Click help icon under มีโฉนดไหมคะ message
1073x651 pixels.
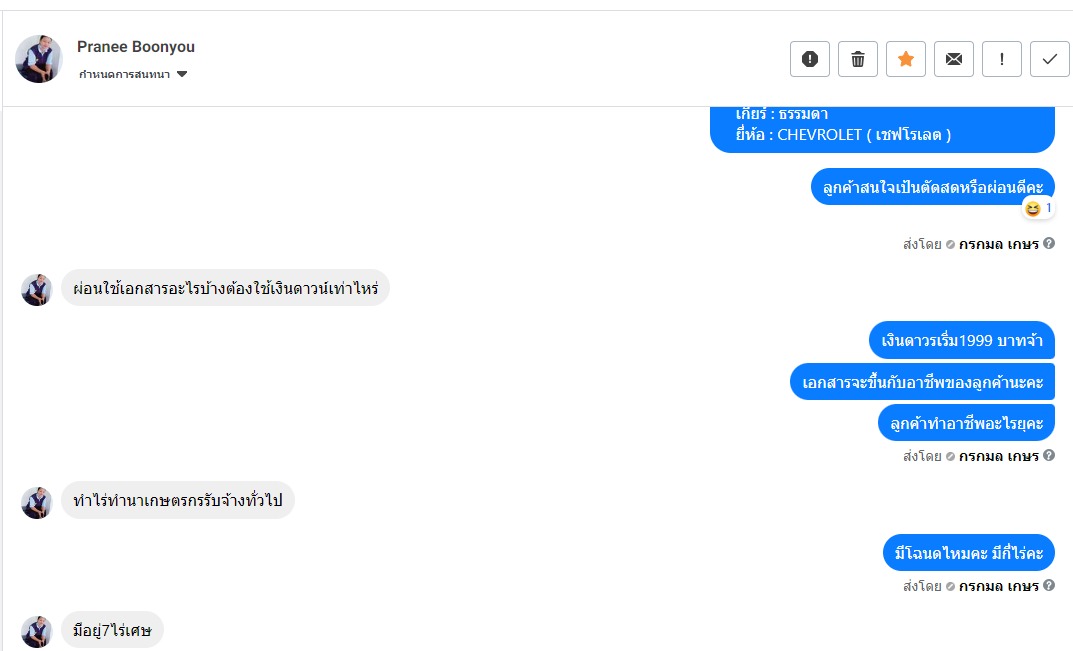click(x=1049, y=586)
